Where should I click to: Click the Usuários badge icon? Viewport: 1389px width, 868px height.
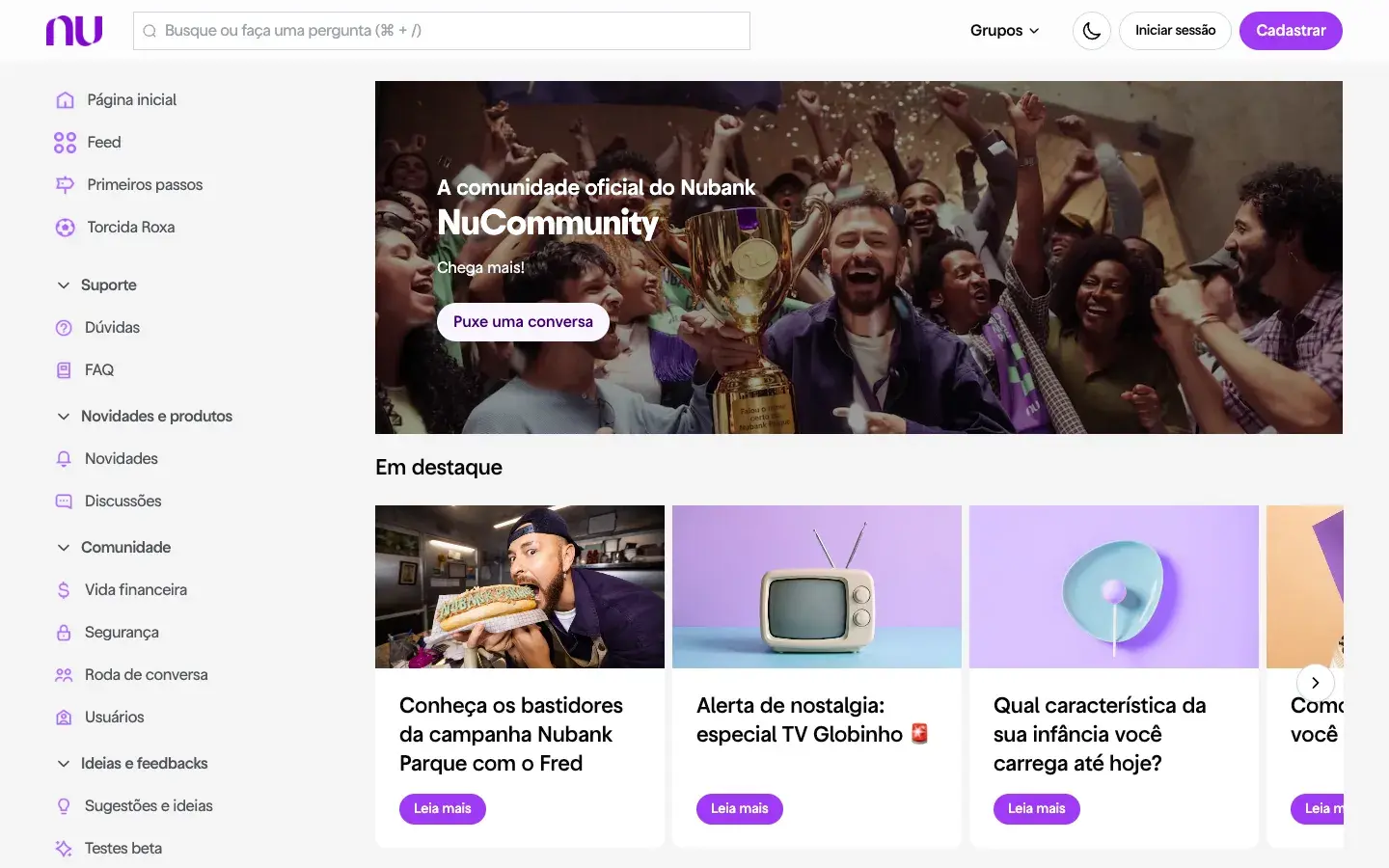point(64,718)
